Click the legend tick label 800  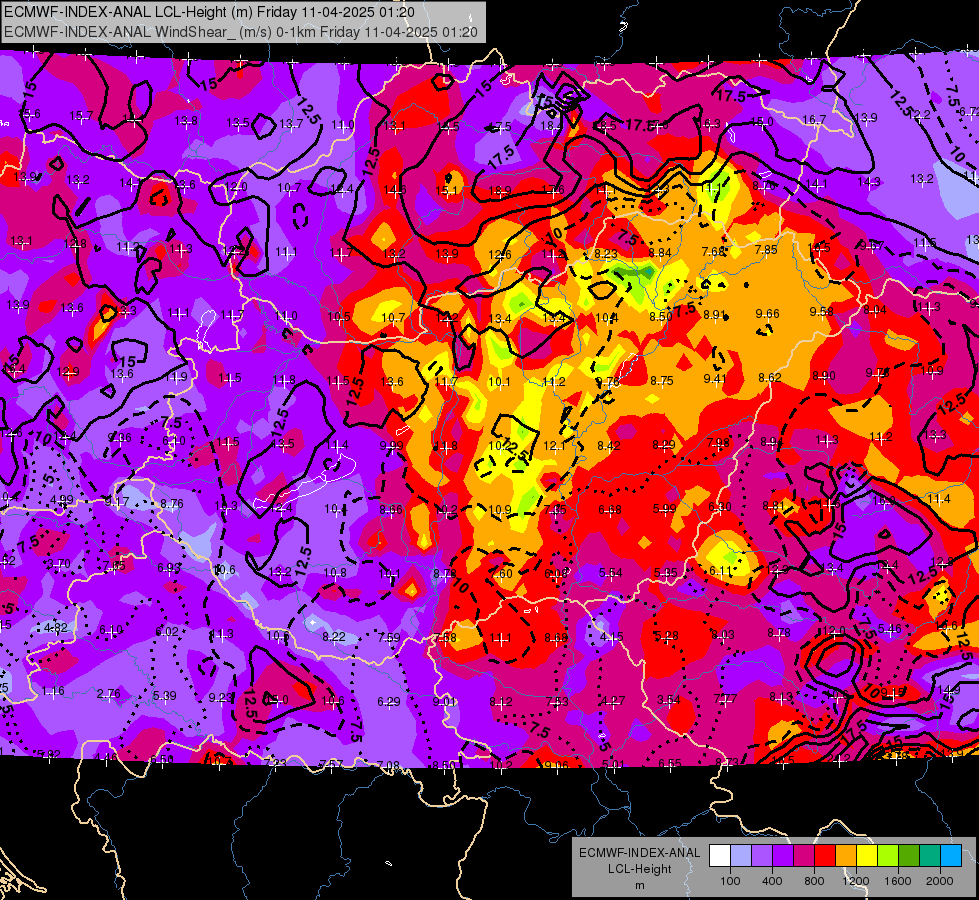(x=814, y=881)
